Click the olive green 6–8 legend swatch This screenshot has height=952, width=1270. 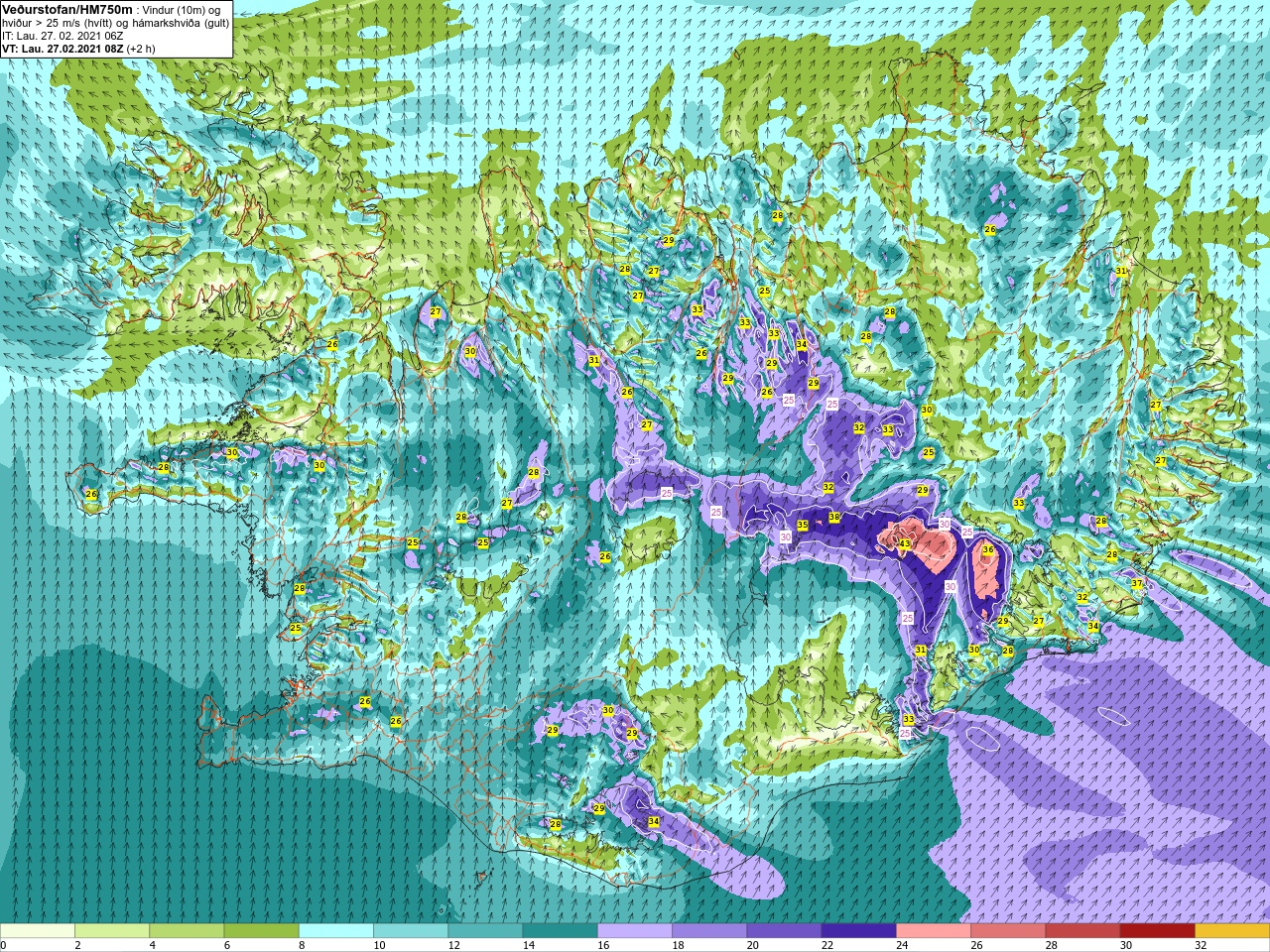tap(261, 931)
